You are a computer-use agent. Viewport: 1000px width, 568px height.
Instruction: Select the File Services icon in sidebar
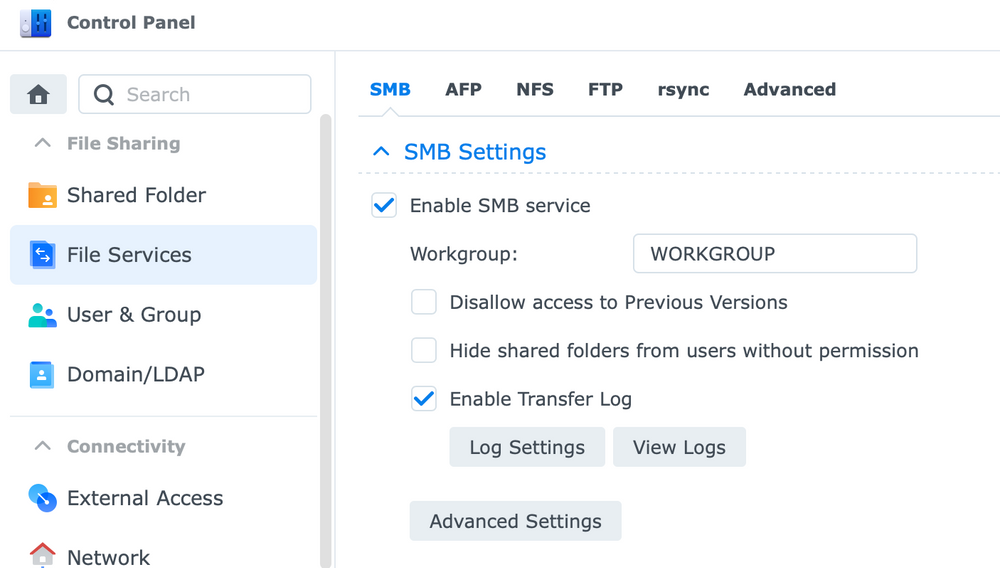pos(43,255)
